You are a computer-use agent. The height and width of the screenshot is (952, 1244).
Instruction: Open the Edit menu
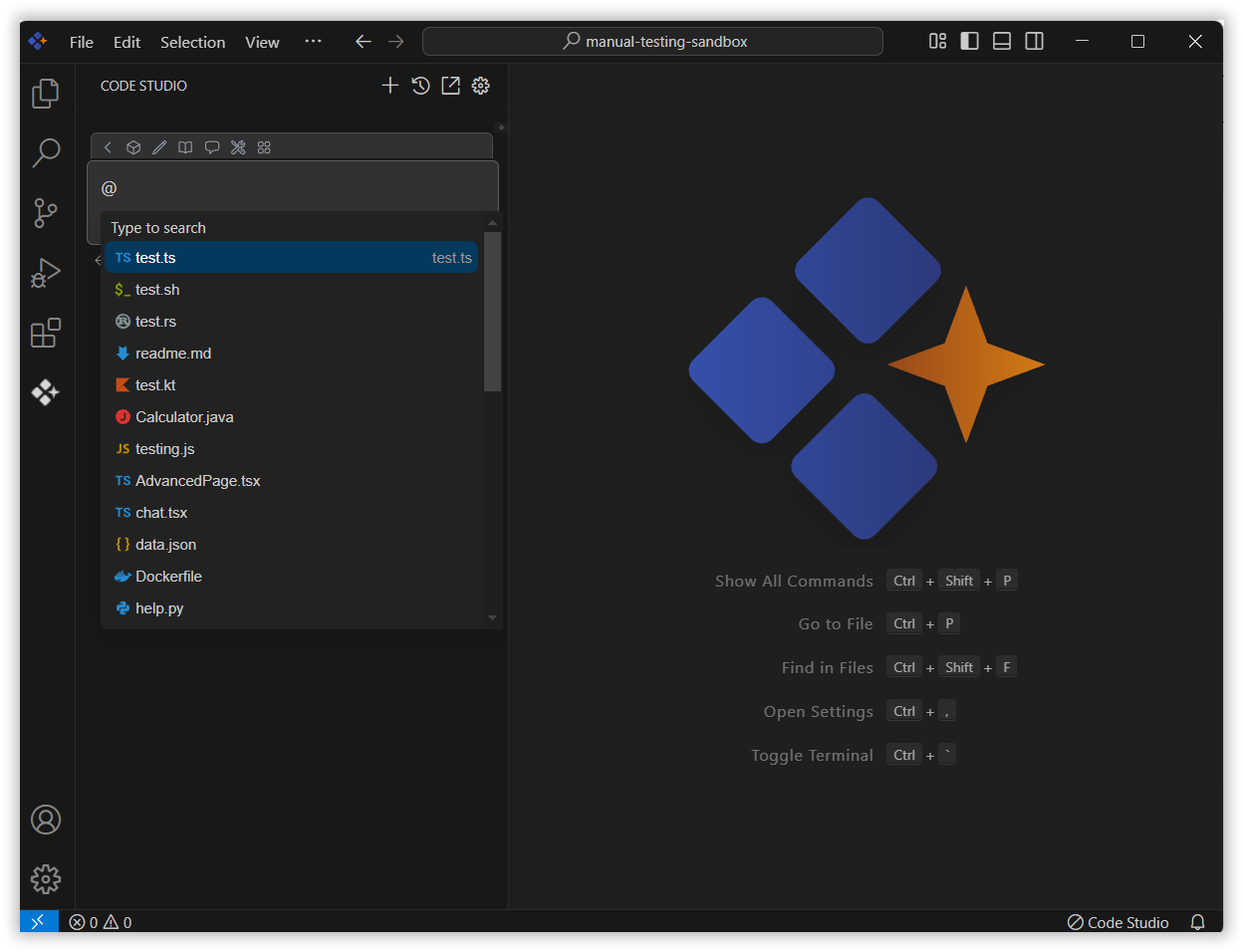126,42
